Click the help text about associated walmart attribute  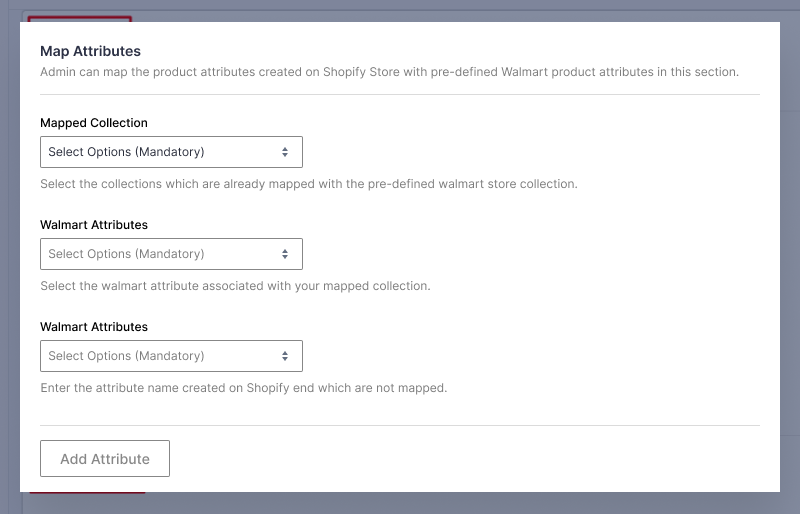(235, 286)
